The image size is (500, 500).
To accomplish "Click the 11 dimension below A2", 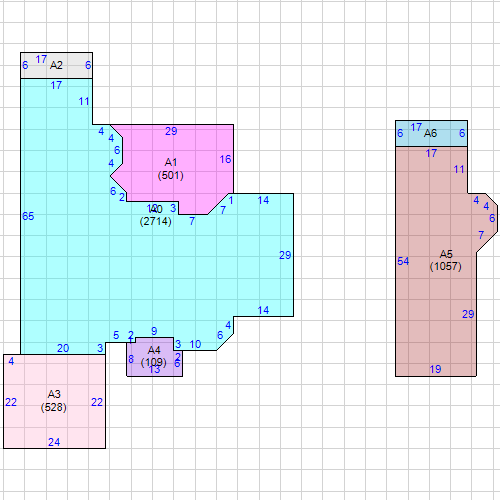I will 84,101.
